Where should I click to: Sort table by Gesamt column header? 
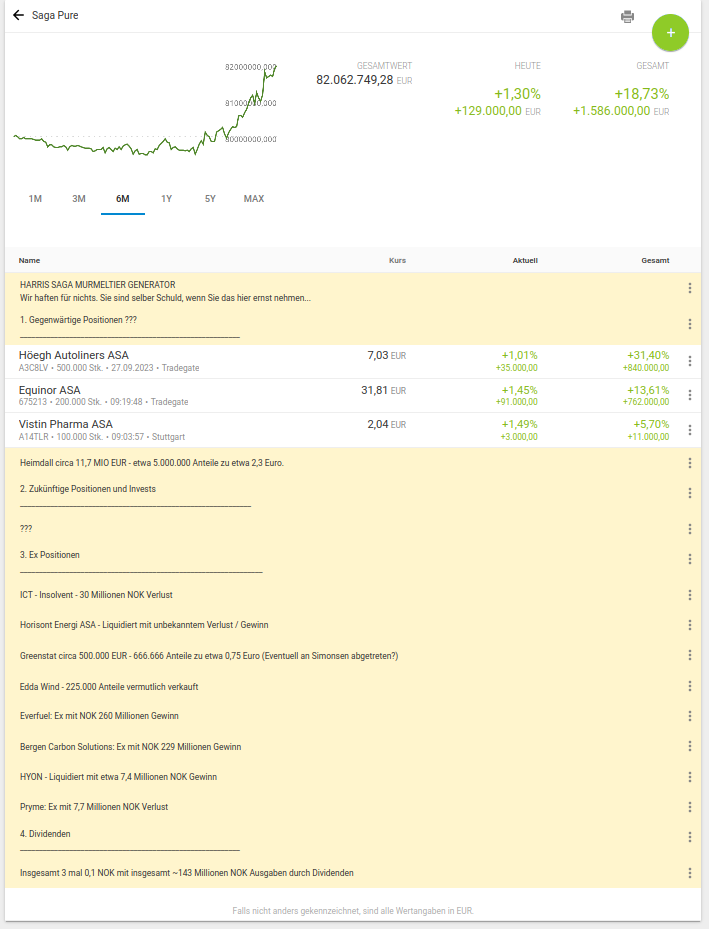tap(655, 261)
